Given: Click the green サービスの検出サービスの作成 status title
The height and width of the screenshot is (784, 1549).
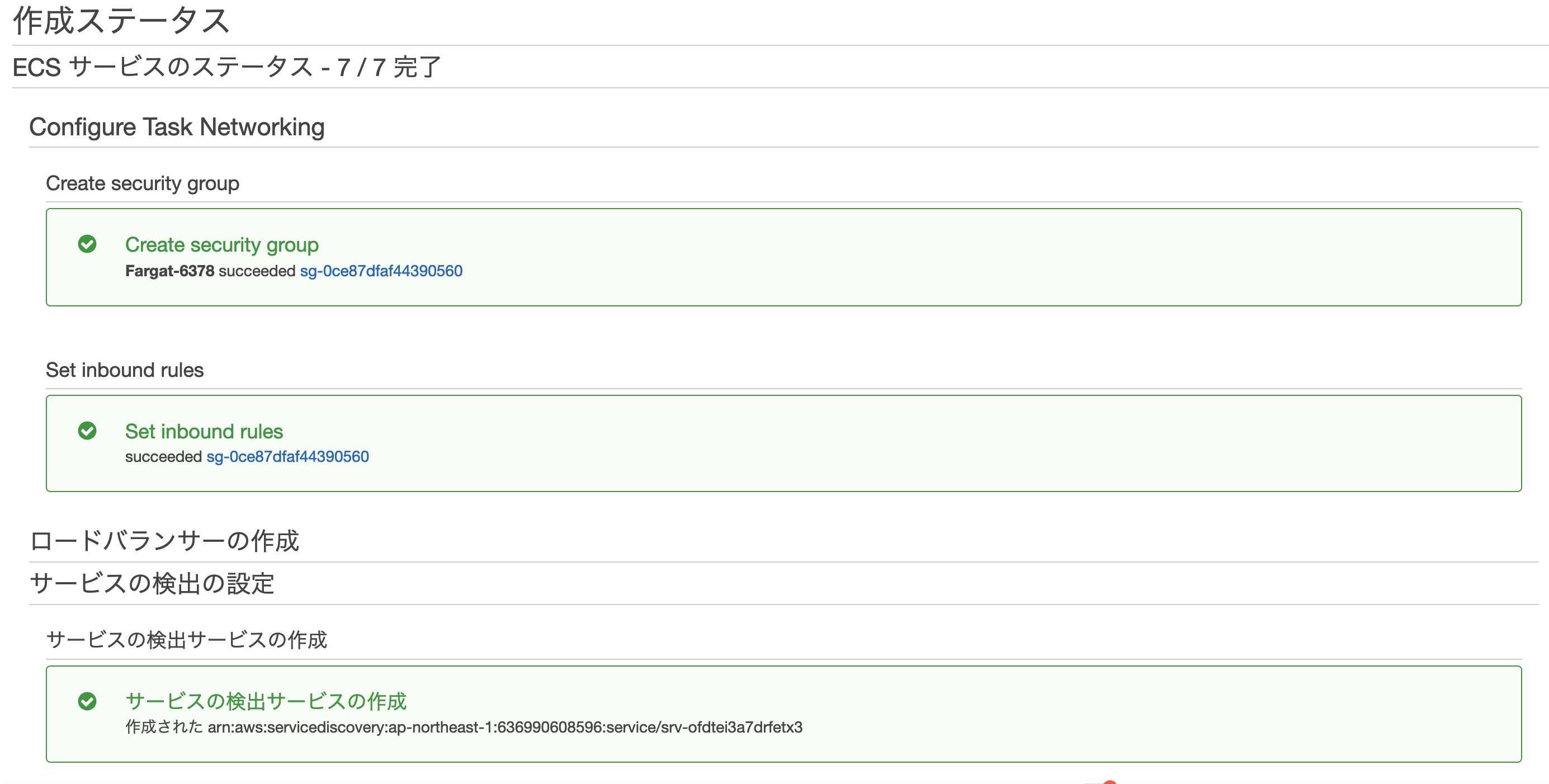Looking at the screenshot, I should tap(265, 701).
